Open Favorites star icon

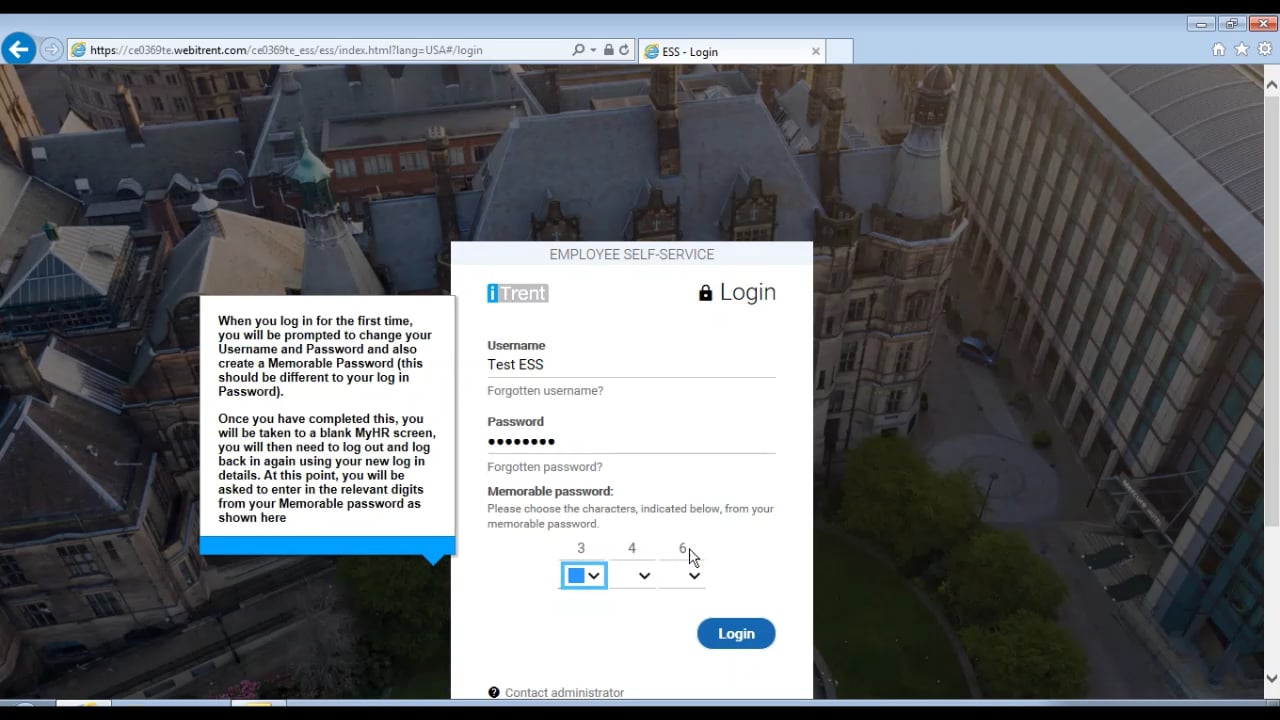[x=1241, y=49]
